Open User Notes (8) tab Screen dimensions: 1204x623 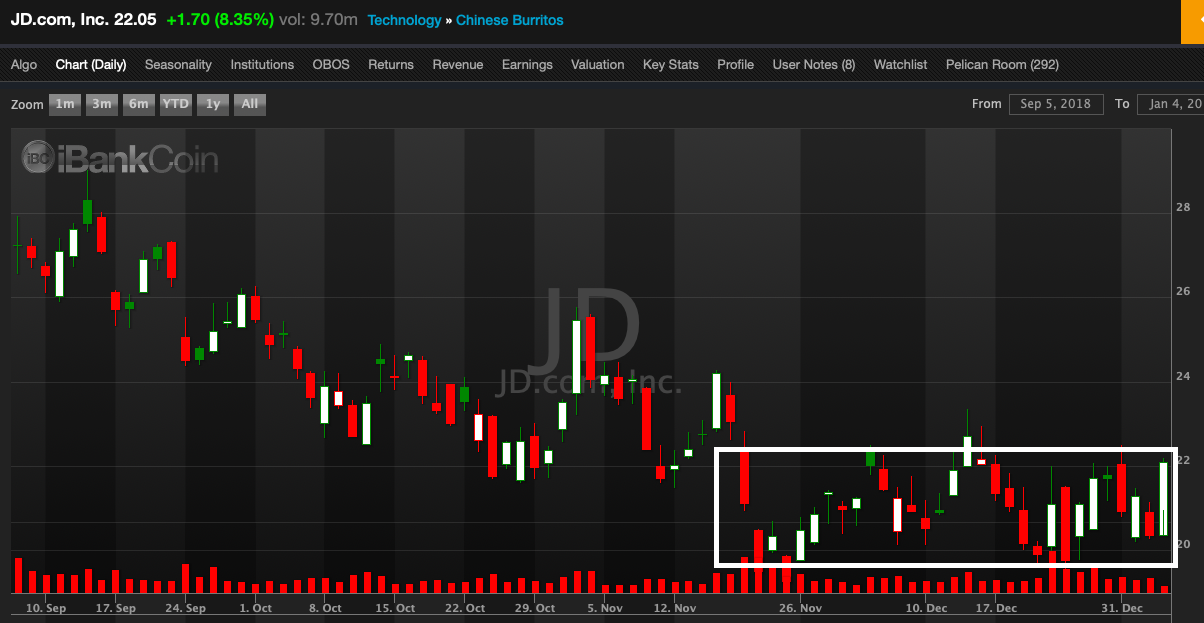[x=814, y=64]
